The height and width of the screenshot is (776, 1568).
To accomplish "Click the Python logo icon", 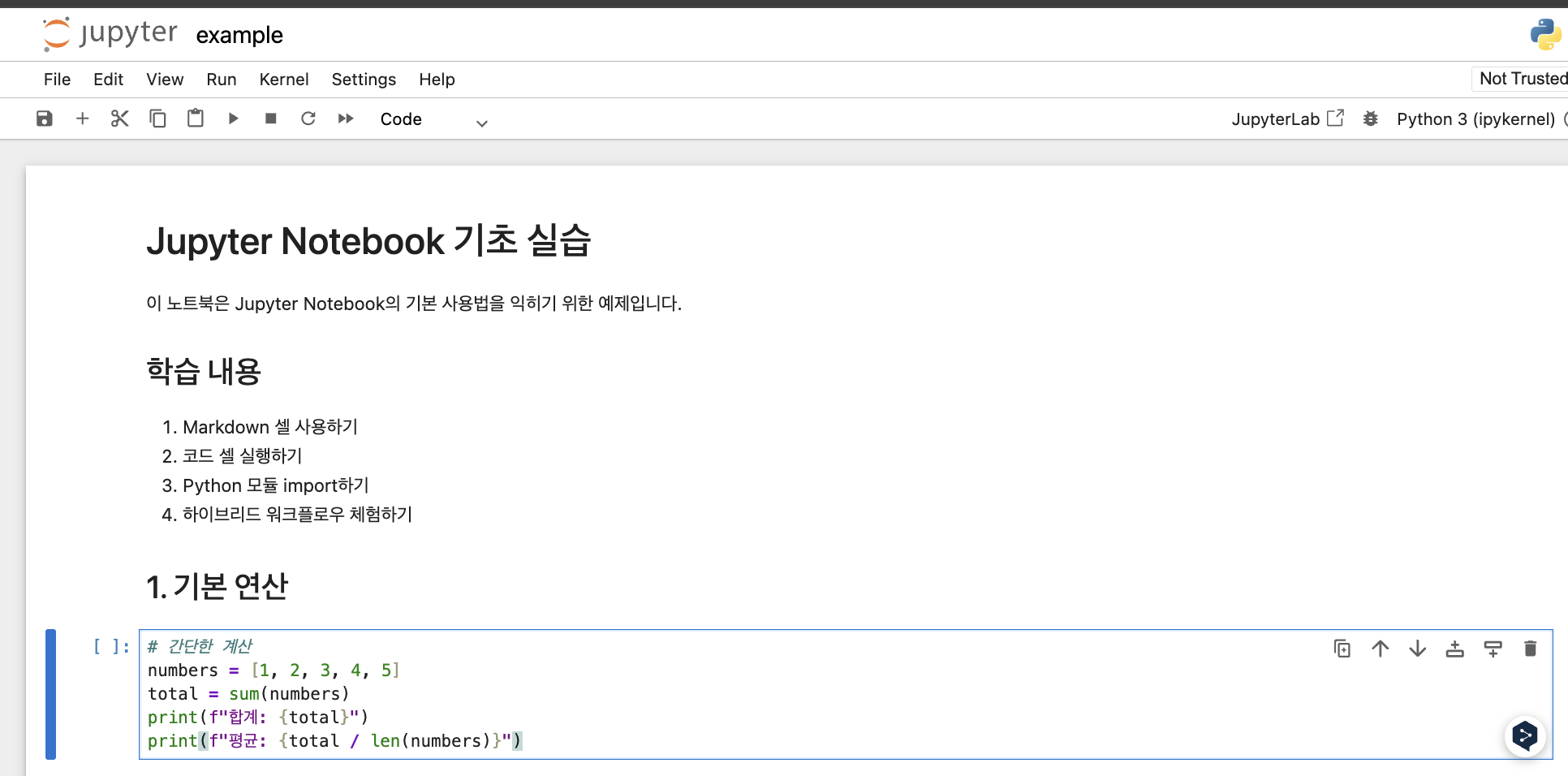I will 1545,35.
